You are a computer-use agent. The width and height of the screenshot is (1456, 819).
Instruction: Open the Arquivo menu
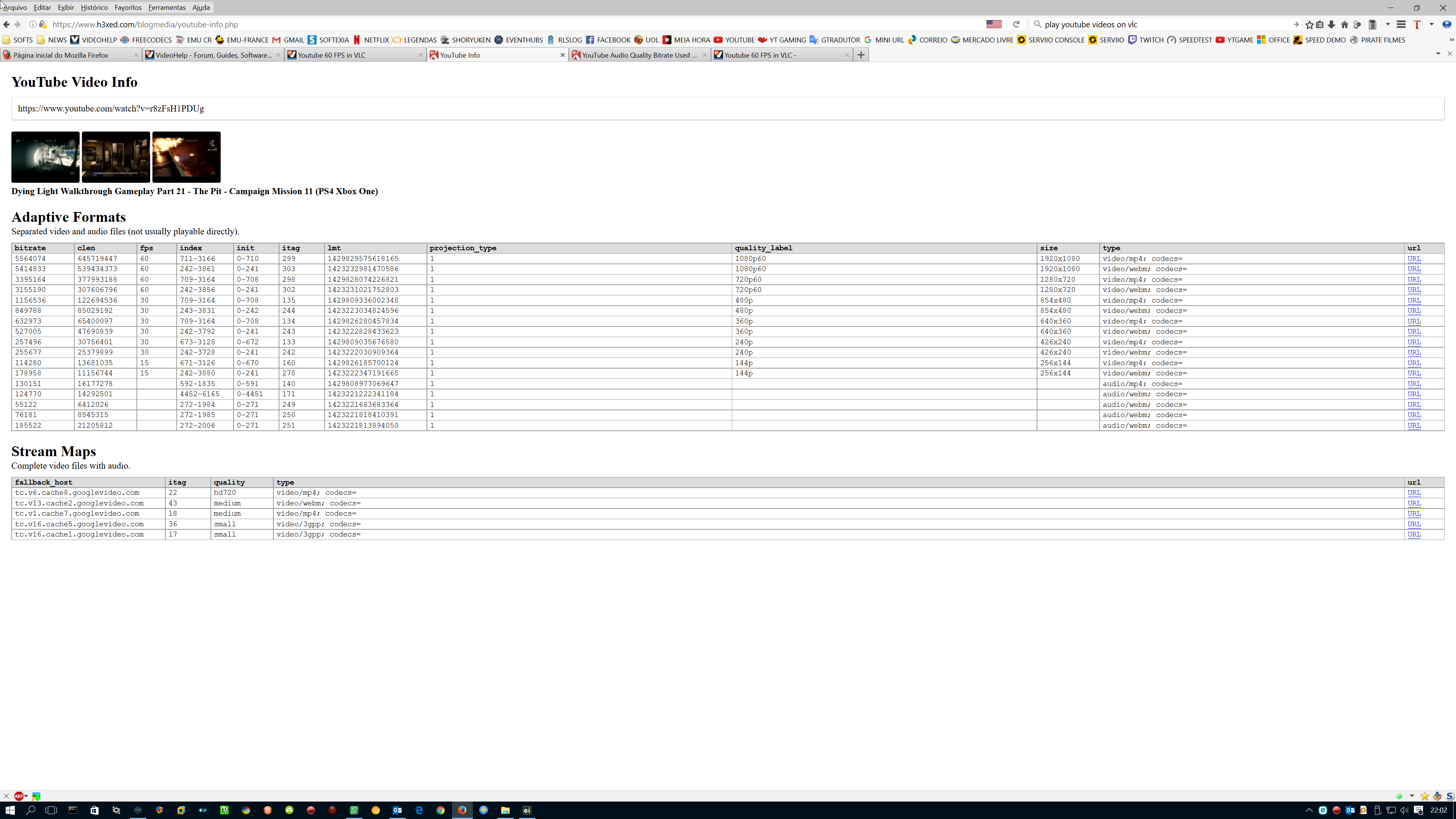tap(15, 7)
